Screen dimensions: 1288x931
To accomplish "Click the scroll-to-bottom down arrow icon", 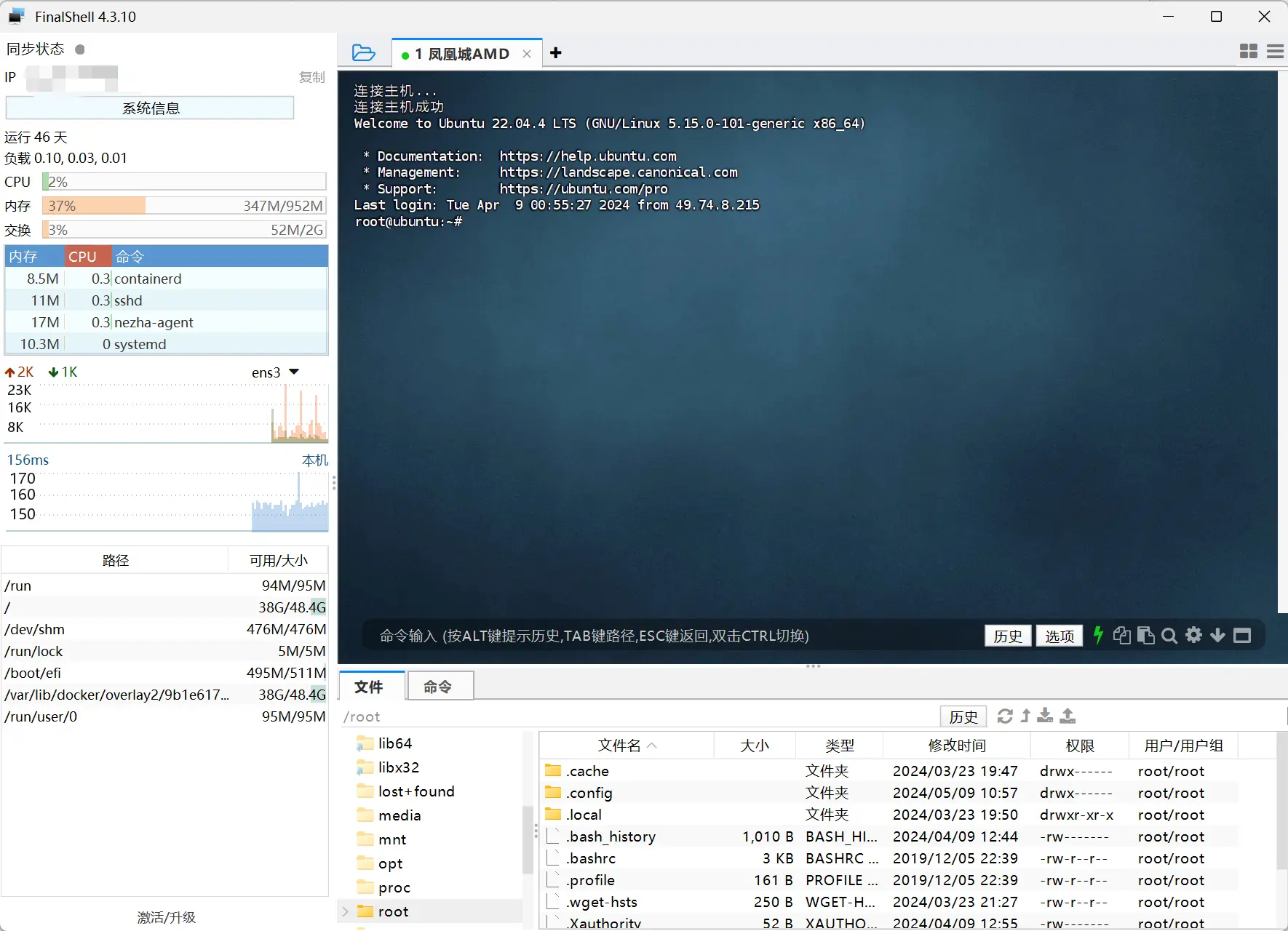I will click(1217, 635).
